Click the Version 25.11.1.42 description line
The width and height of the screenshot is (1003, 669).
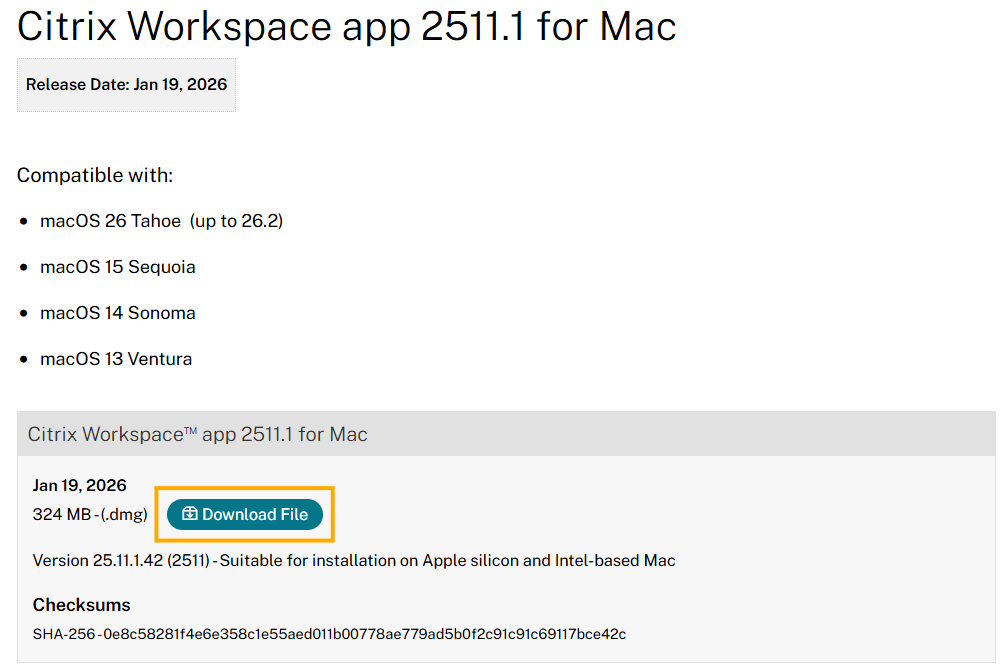(x=354, y=561)
